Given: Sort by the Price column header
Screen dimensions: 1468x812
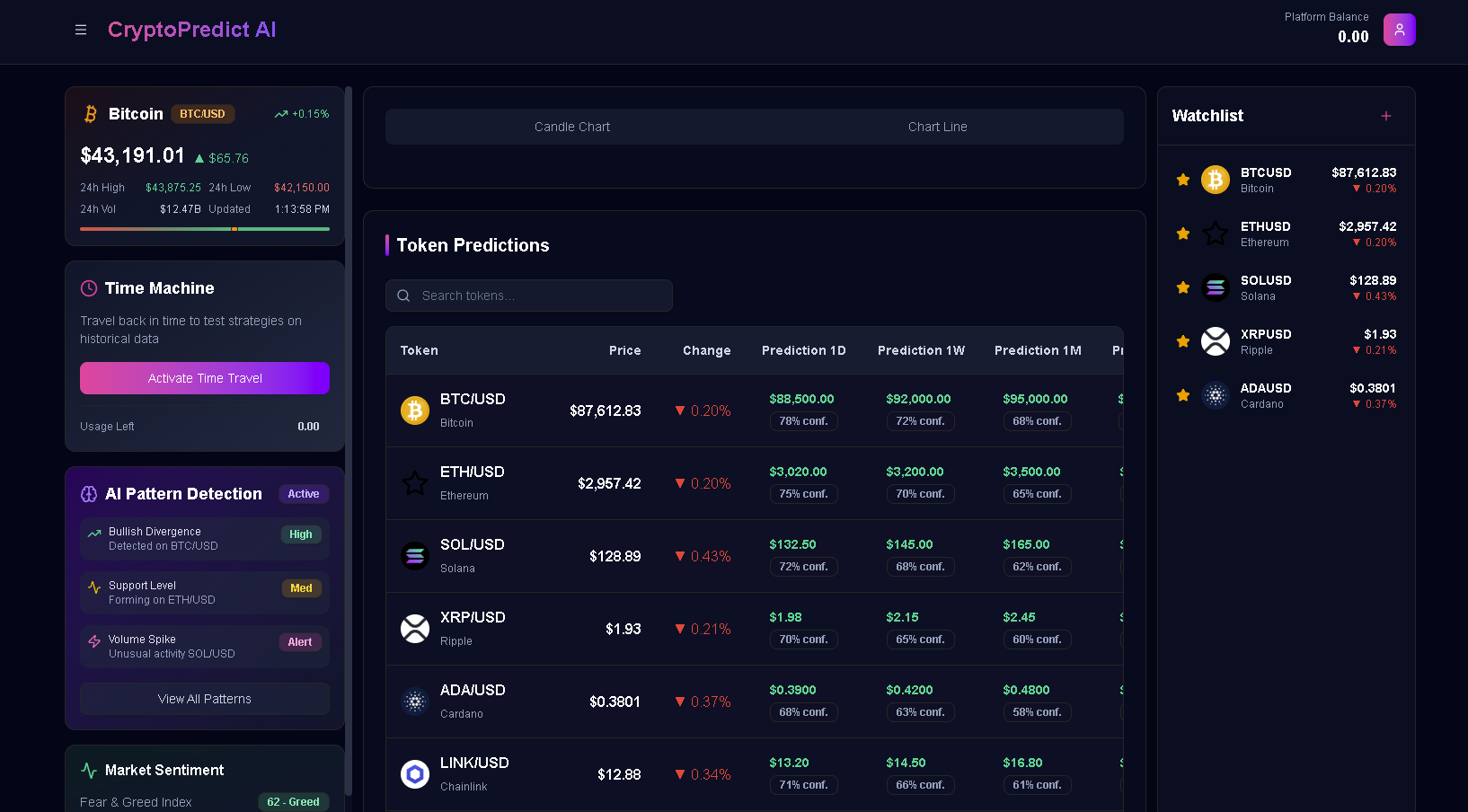Looking at the screenshot, I should [x=625, y=350].
